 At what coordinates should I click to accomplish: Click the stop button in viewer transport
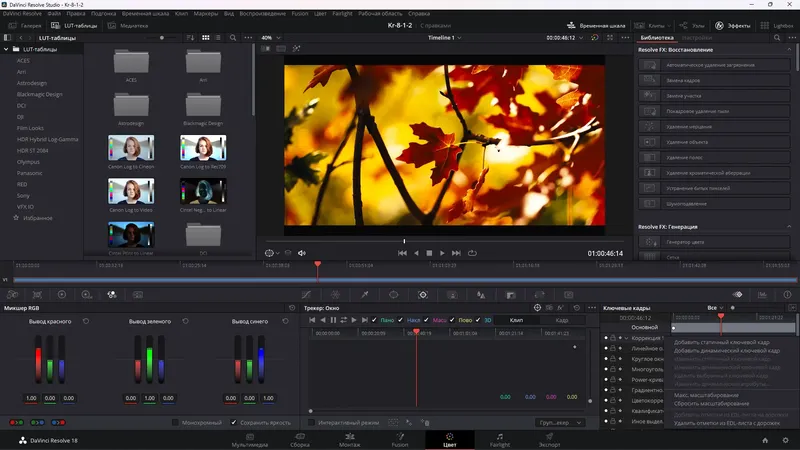tap(430, 253)
